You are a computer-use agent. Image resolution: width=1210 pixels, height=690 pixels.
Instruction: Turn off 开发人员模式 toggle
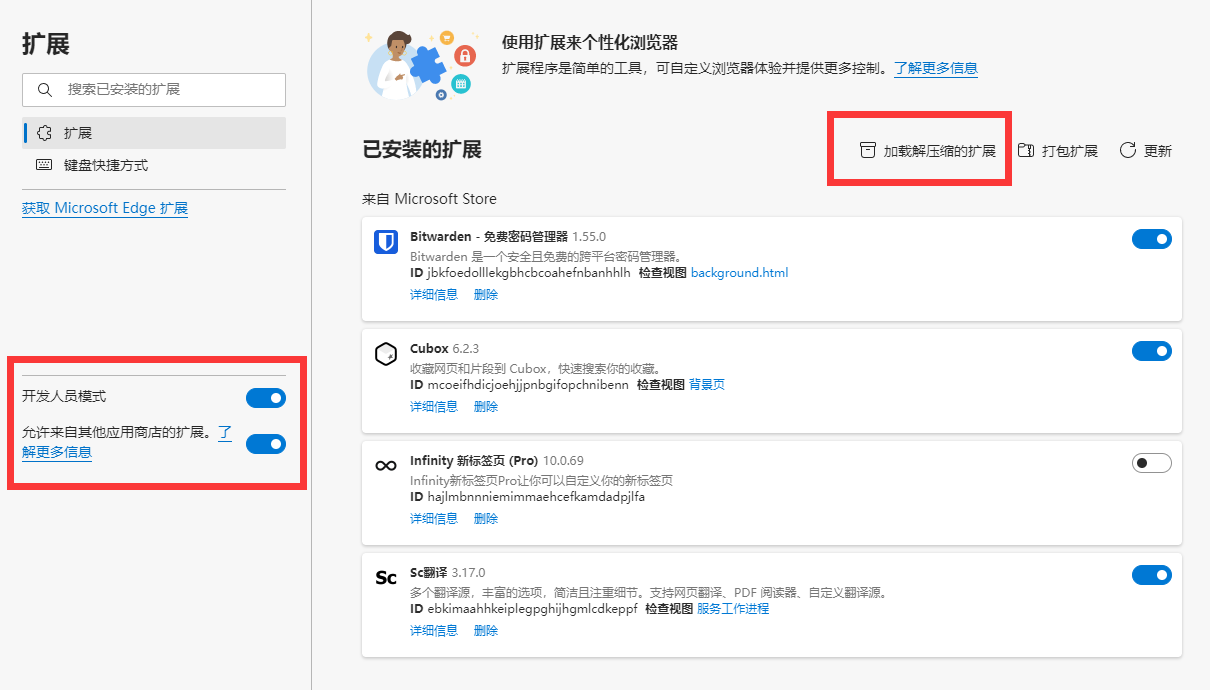click(x=265, y=398)
